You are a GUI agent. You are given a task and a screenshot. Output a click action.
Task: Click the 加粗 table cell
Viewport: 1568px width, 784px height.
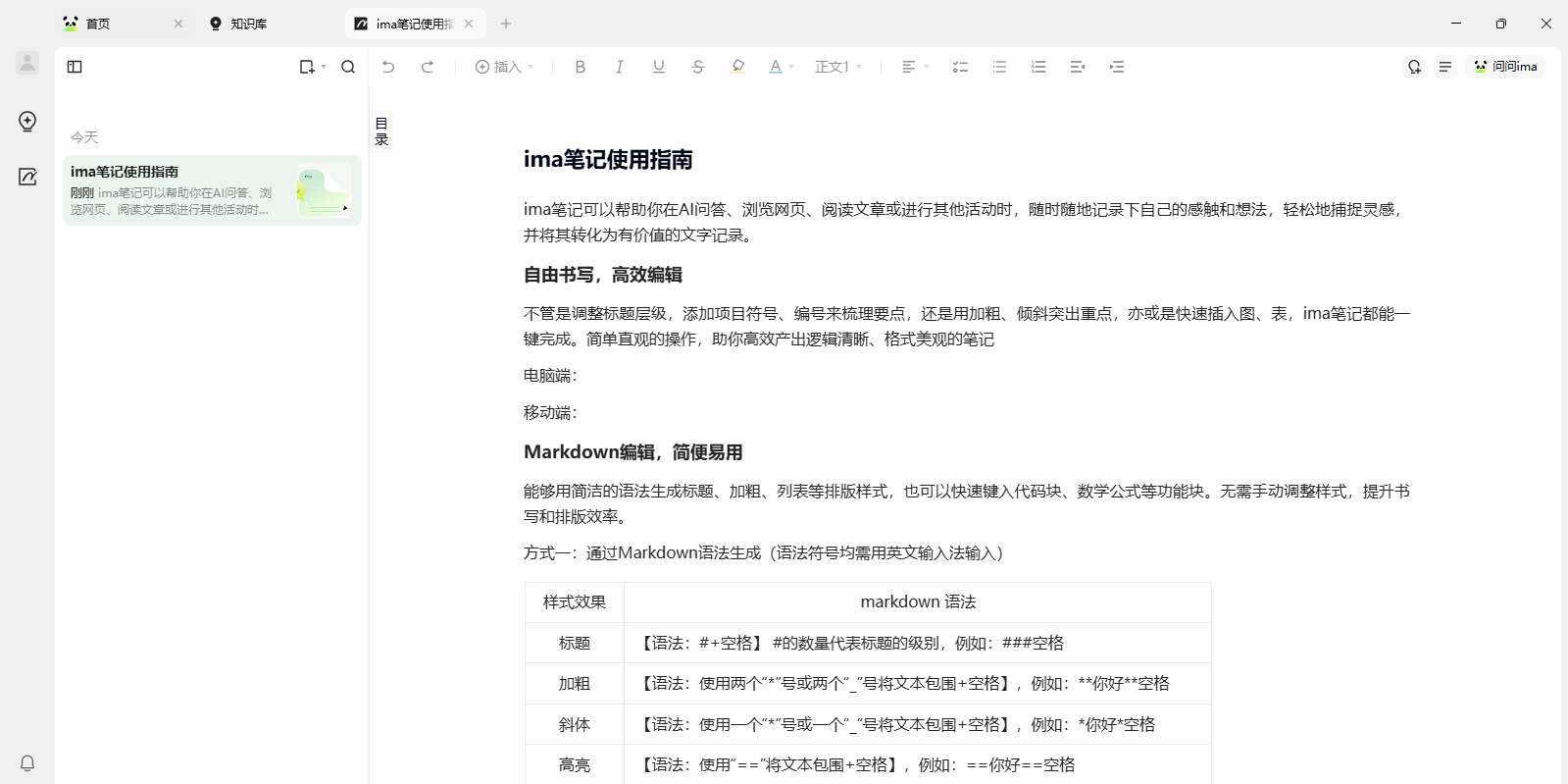[x=575, y=684]
